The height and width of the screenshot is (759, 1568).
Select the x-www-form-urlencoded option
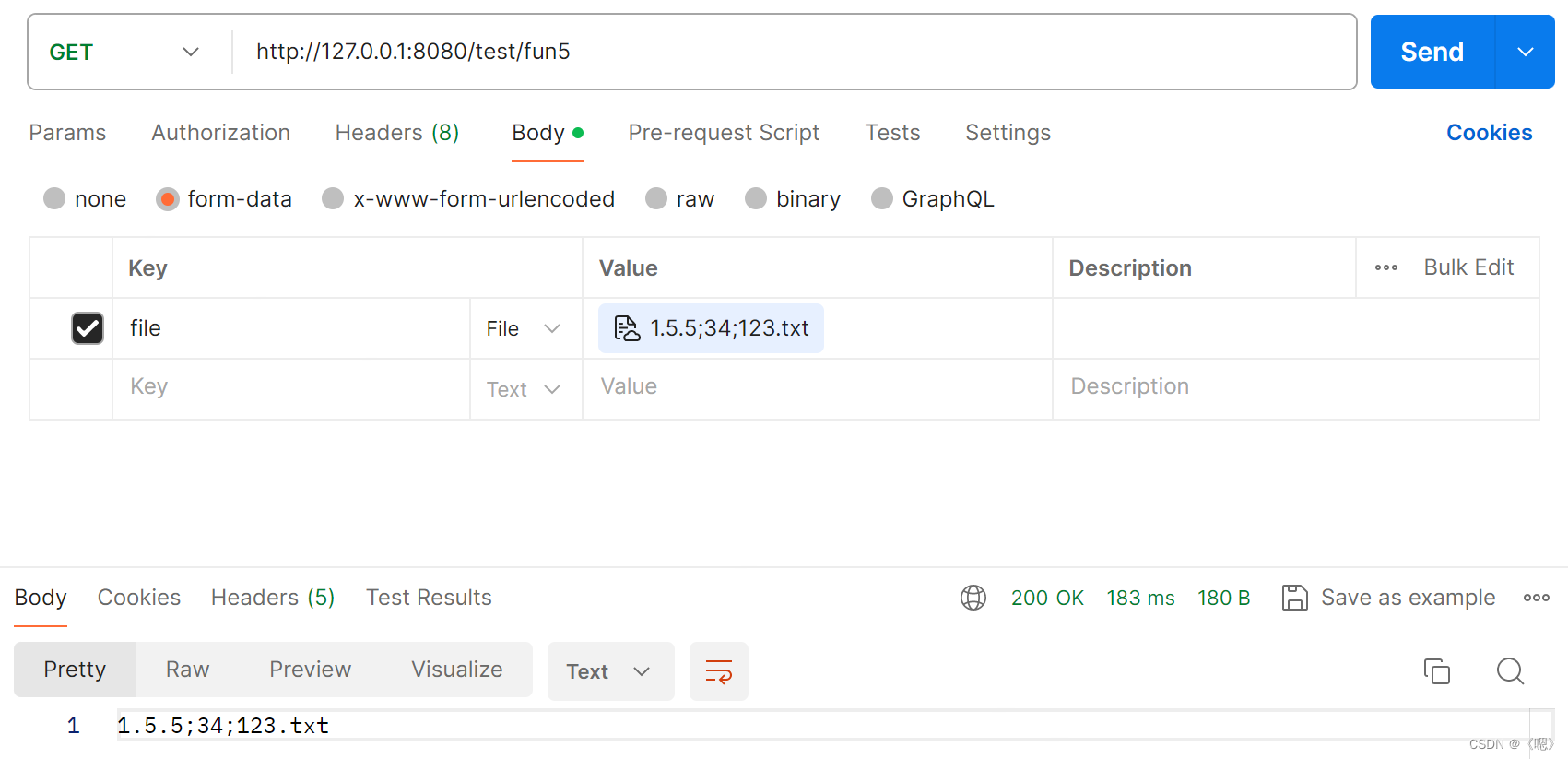[x=468, y=199]
